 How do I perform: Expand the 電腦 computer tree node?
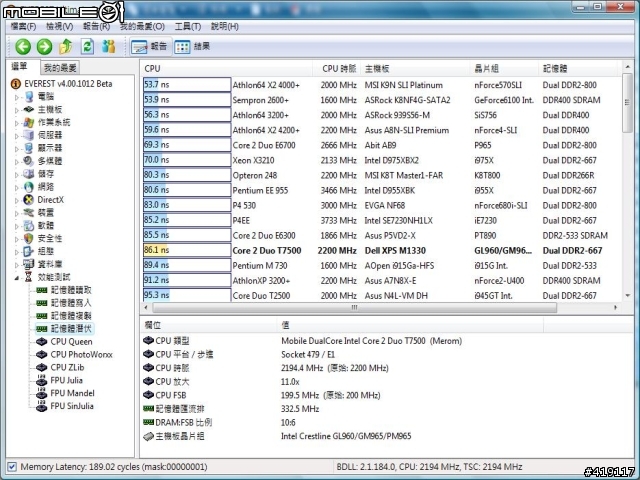tap(17, 97)
